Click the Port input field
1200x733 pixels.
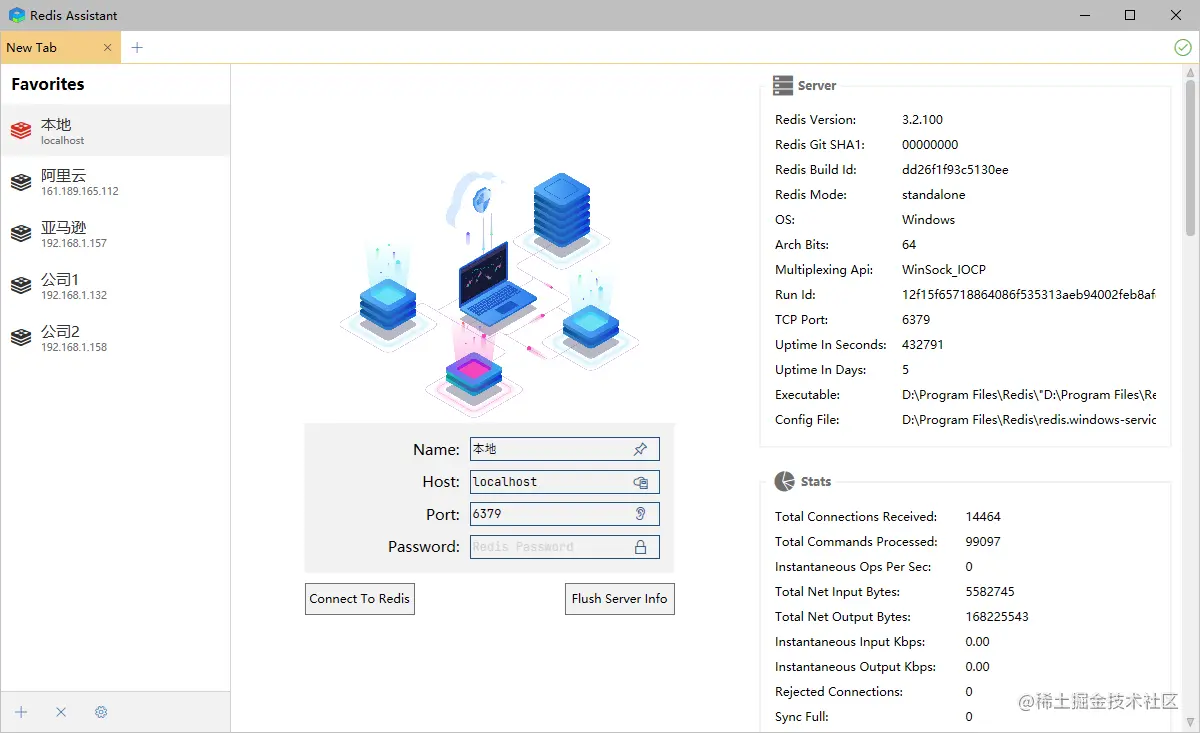pos(565,514)
